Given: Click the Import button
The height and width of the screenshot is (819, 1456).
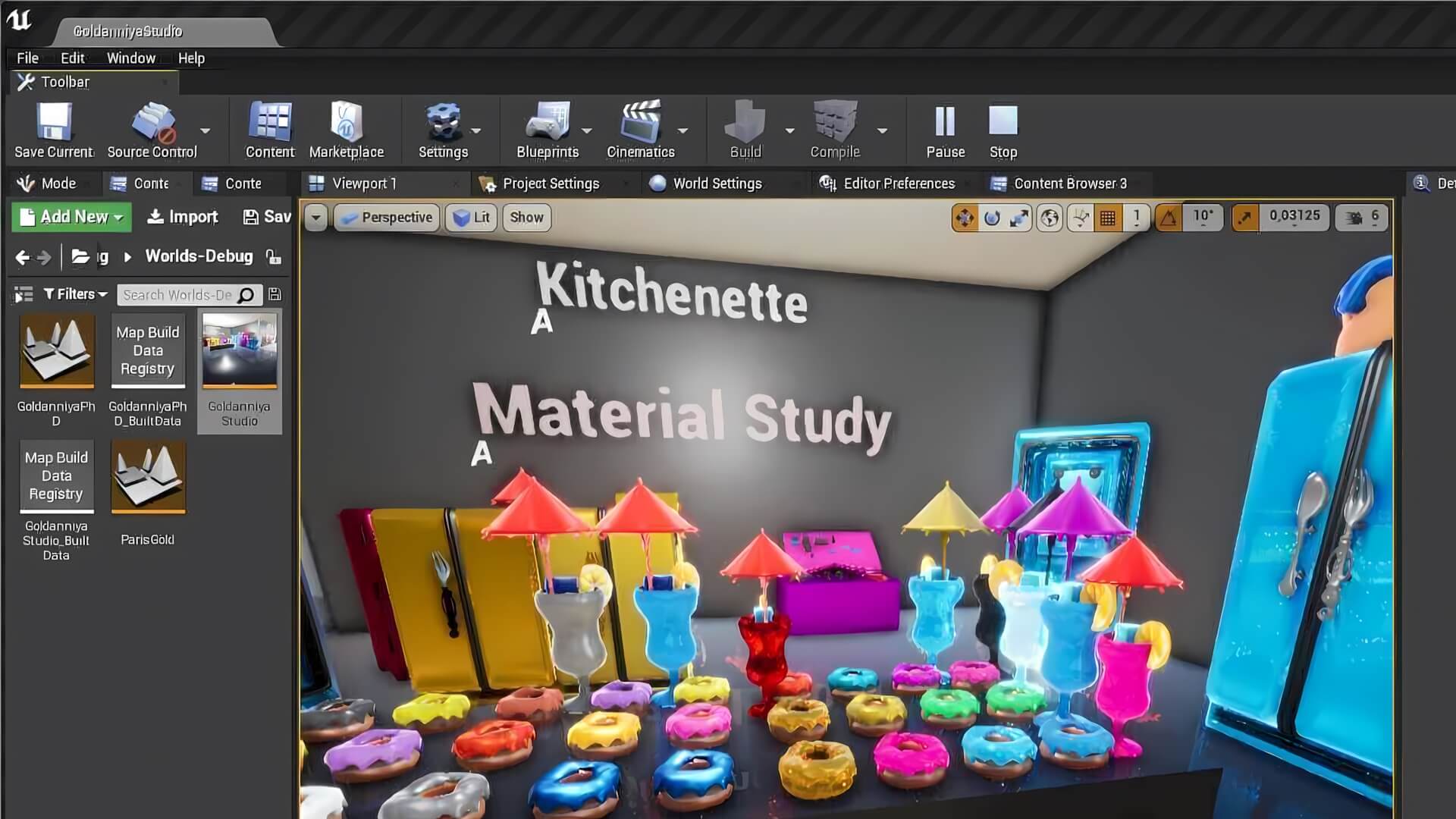Looking at the screenshot, I should [x=183, y=217].
